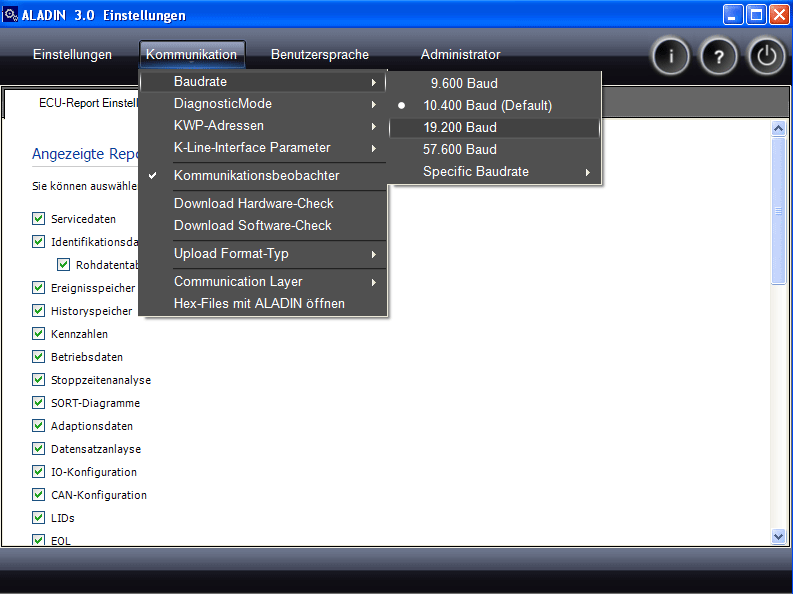Click the power shutdown icon
Image resolution: width=793 pixels, height=594 pixels.
pos(766,56)
